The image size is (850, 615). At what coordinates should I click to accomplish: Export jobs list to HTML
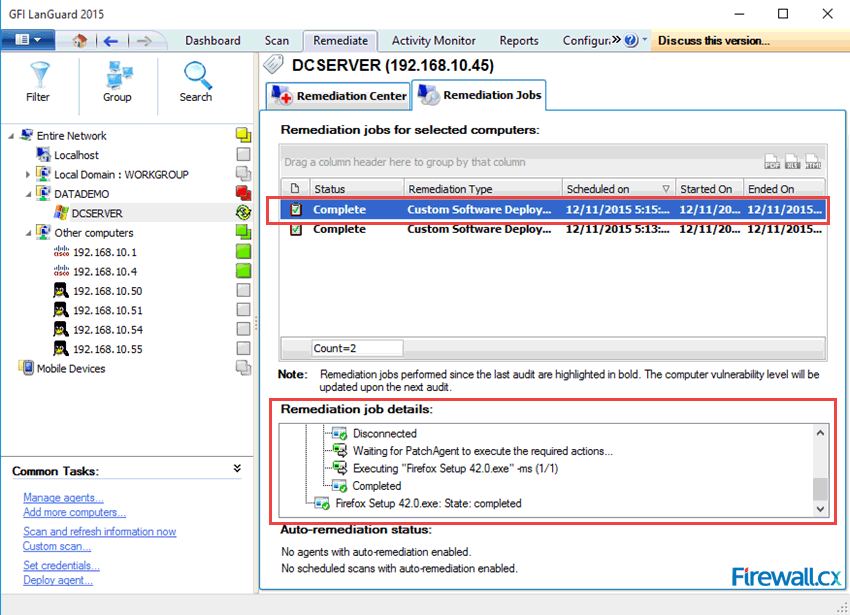813,161
